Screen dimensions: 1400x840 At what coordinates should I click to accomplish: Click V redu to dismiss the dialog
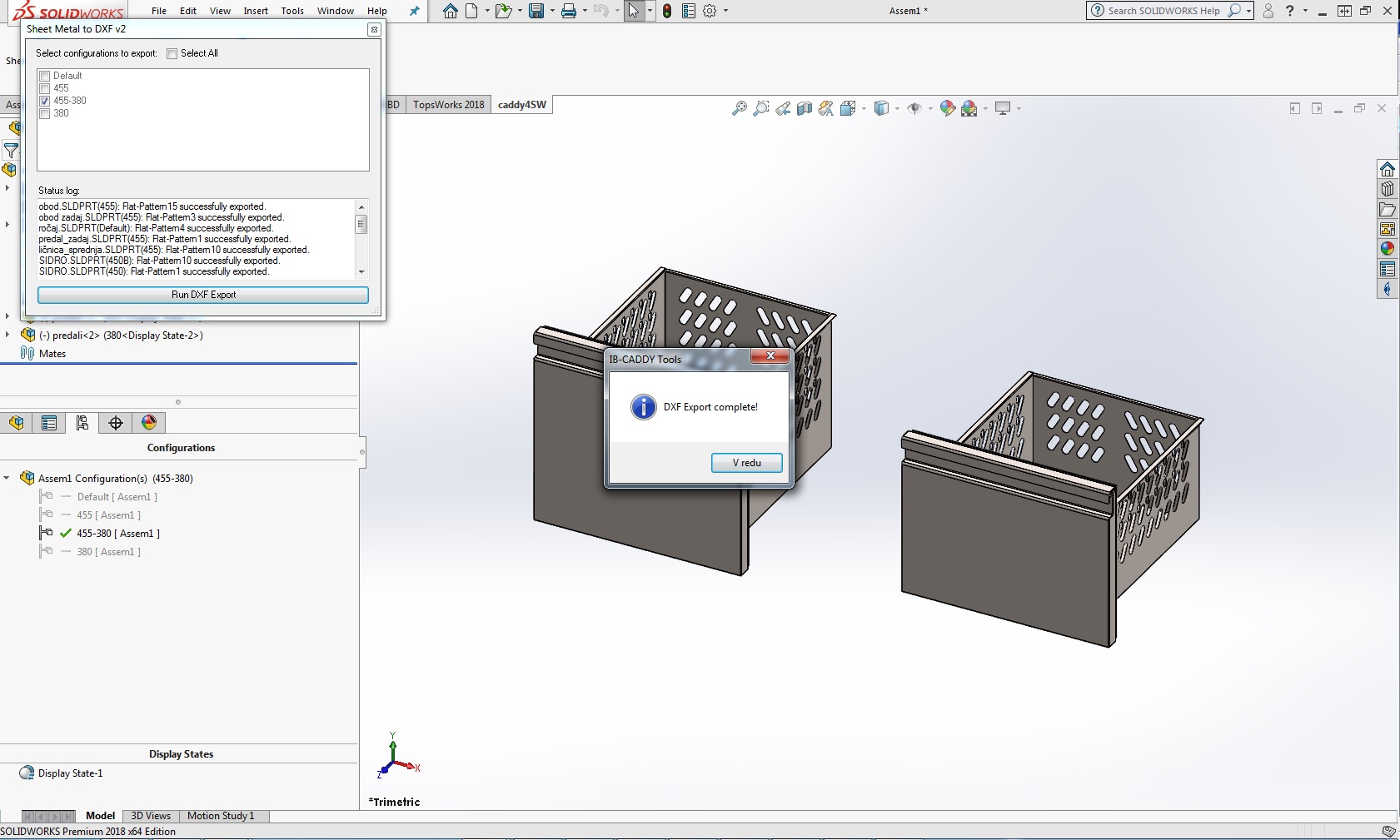pos(746,463)
